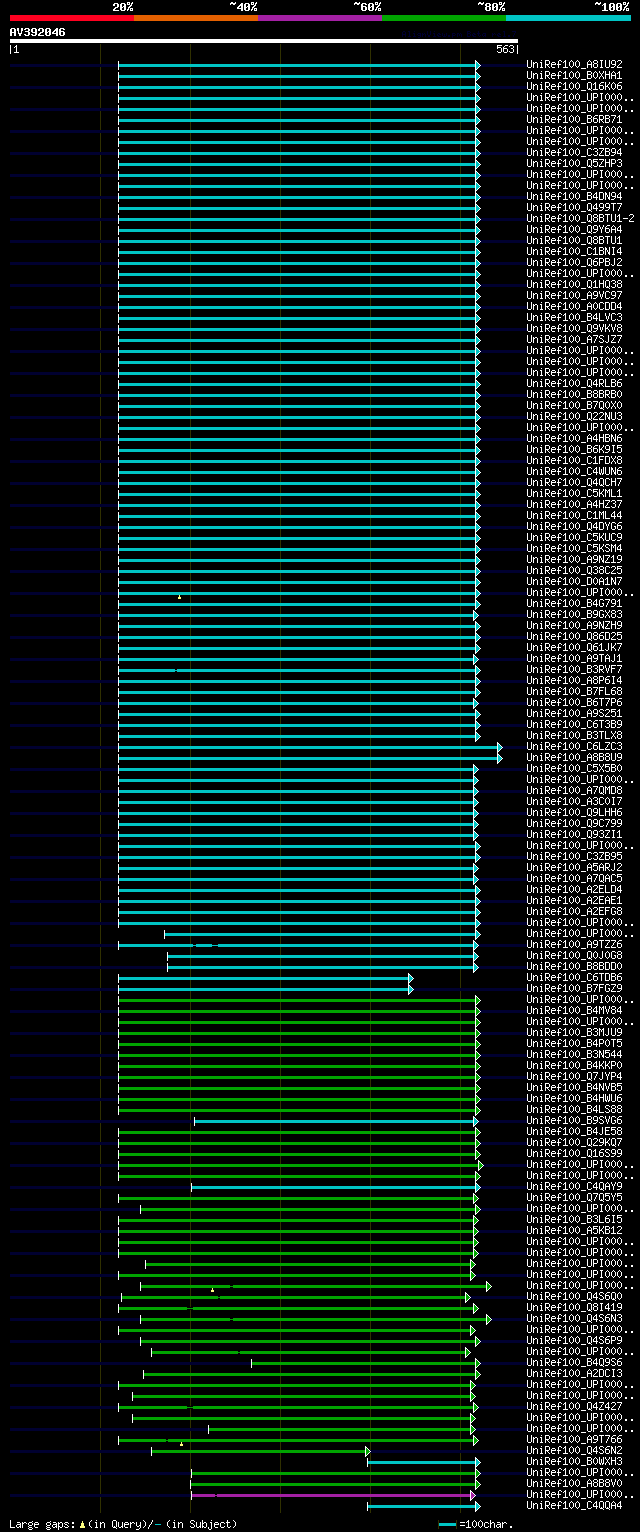640x1532 pixels.
Task: Select hit label UniRef100_A8B8U9
Action: [x=574, y=757]
